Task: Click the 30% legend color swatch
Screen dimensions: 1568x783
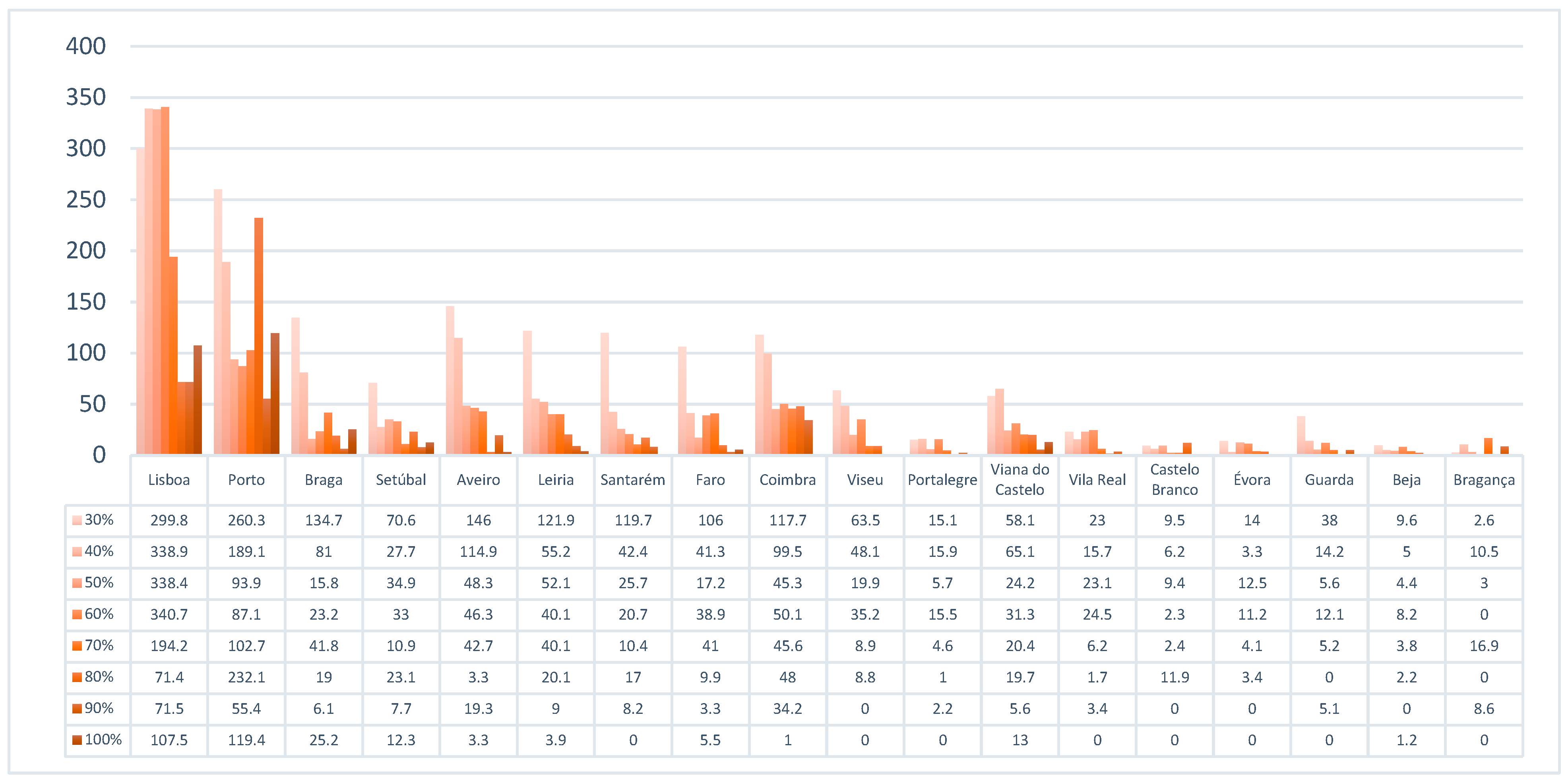Action: (x=77, y=520)
